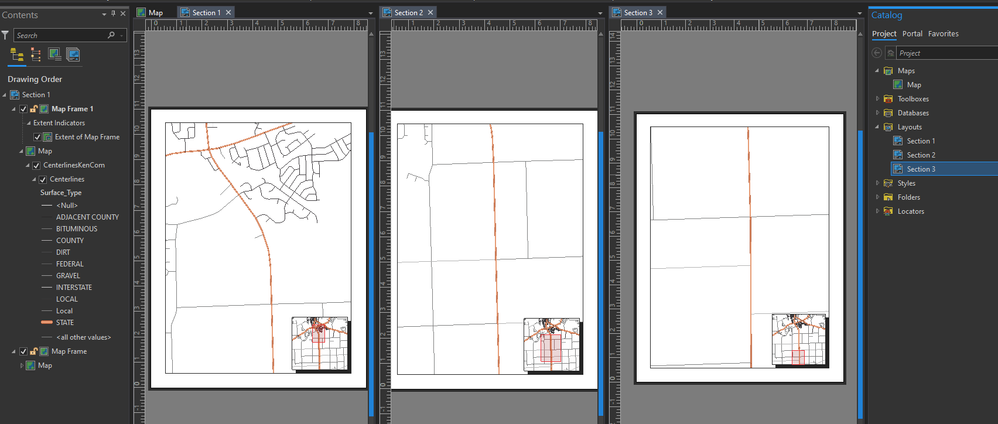
Task: Click the Layouts folder icon in Catalog
Action: (889, 127)
